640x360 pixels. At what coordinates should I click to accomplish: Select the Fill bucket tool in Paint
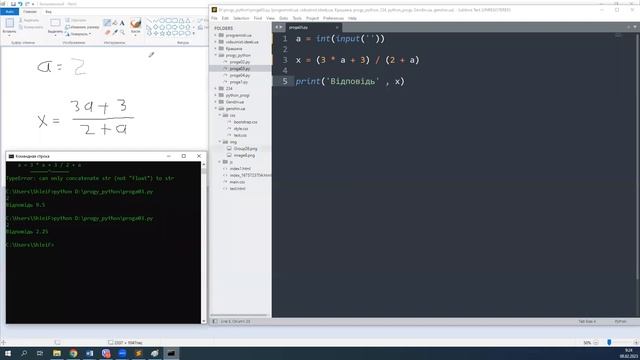pyautogui.click(x=115, y=23)
